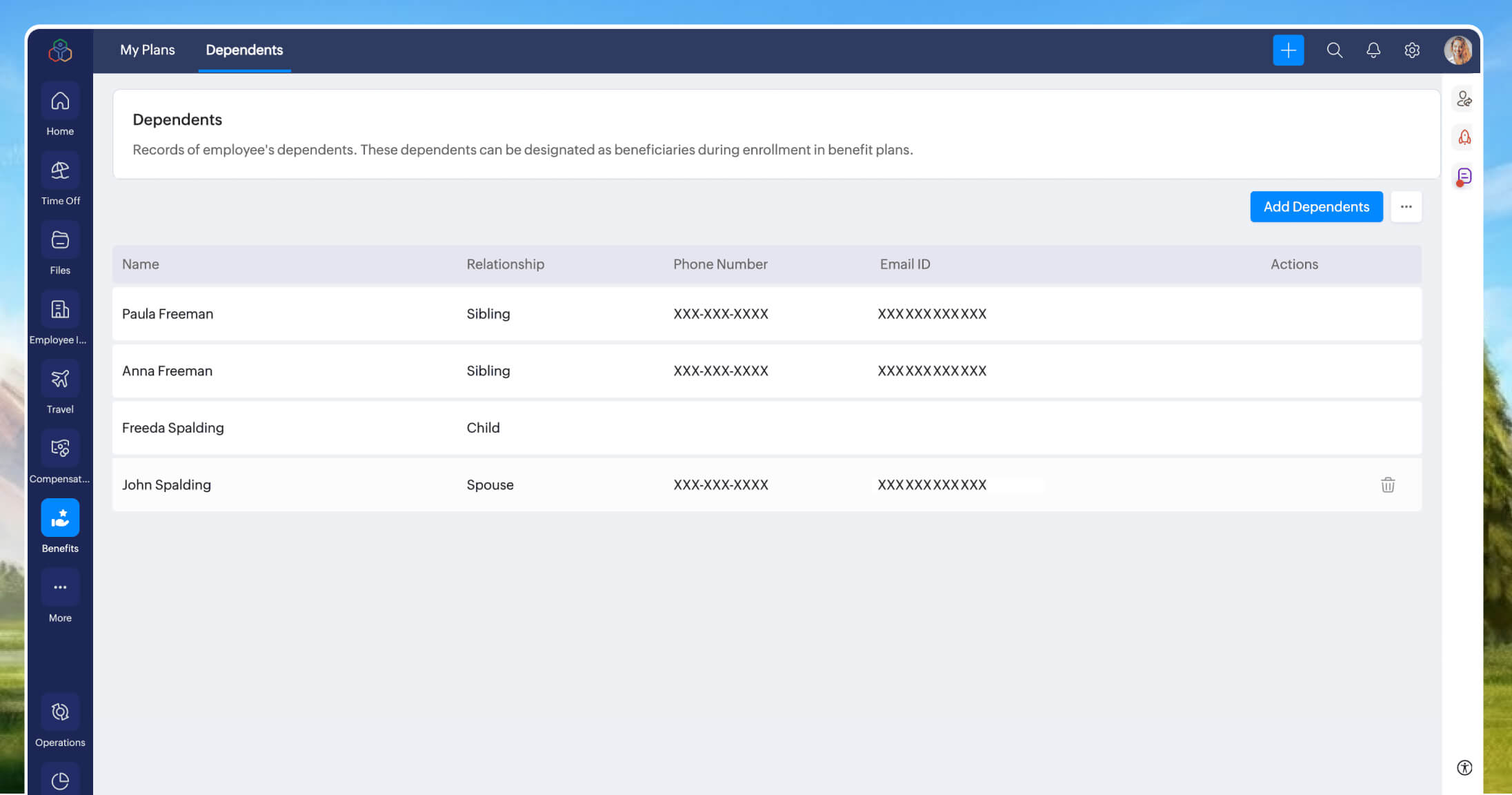This screenshot has width=1512, height=795.
Task: Click Sibling relationship in Paula Freeman row
Action: tap(488, 313)
